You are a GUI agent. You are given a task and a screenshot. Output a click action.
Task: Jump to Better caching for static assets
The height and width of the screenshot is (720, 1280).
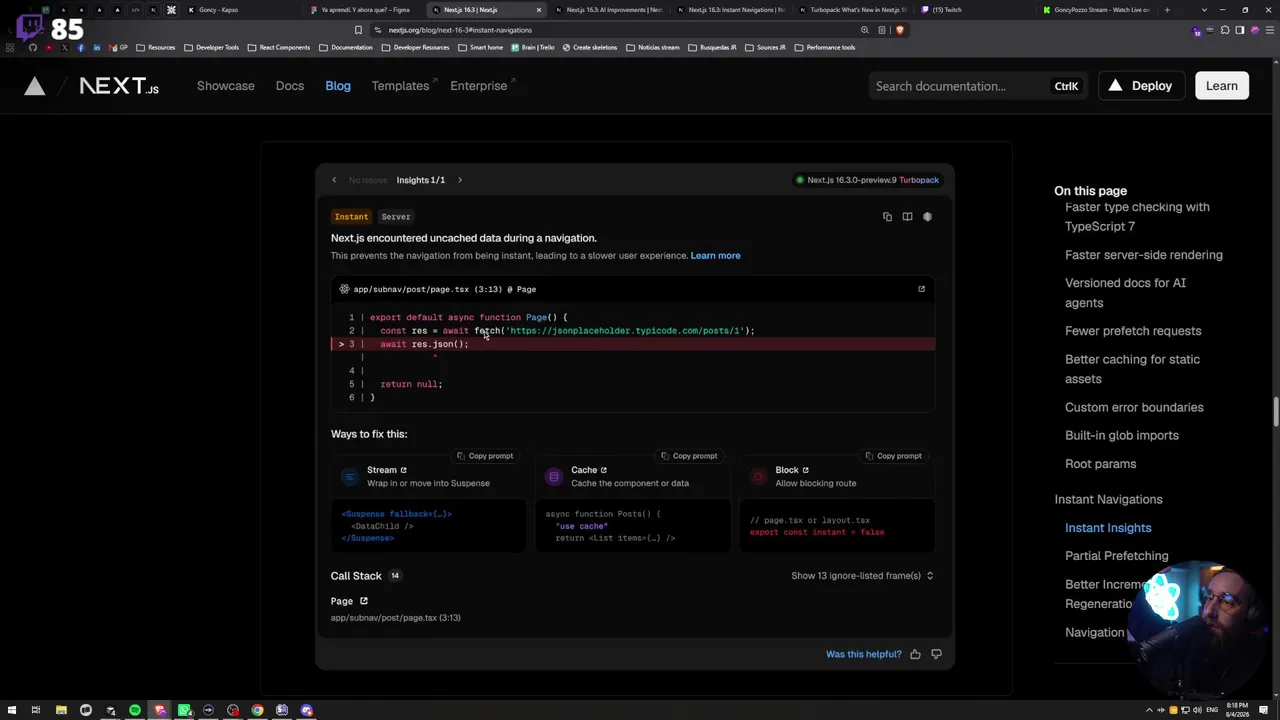point(1132,369)
